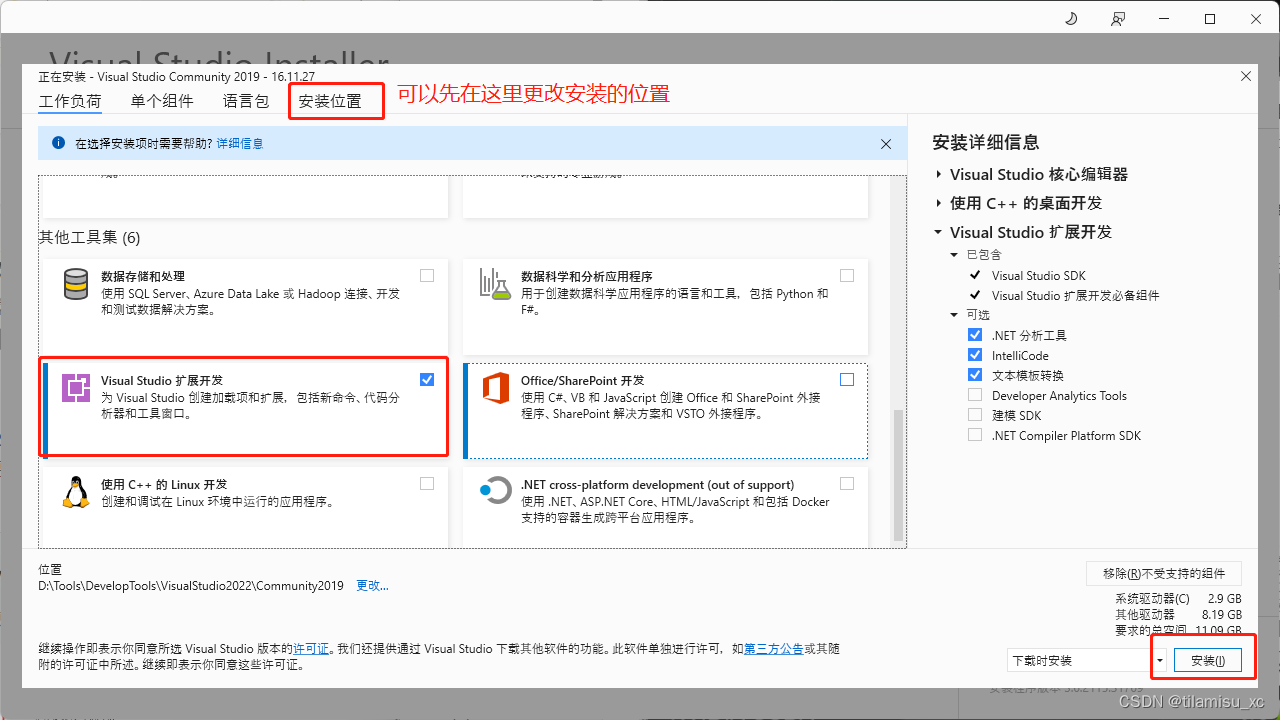Switch to the 安装位置 tab
1280x720 pixels.
330,102
